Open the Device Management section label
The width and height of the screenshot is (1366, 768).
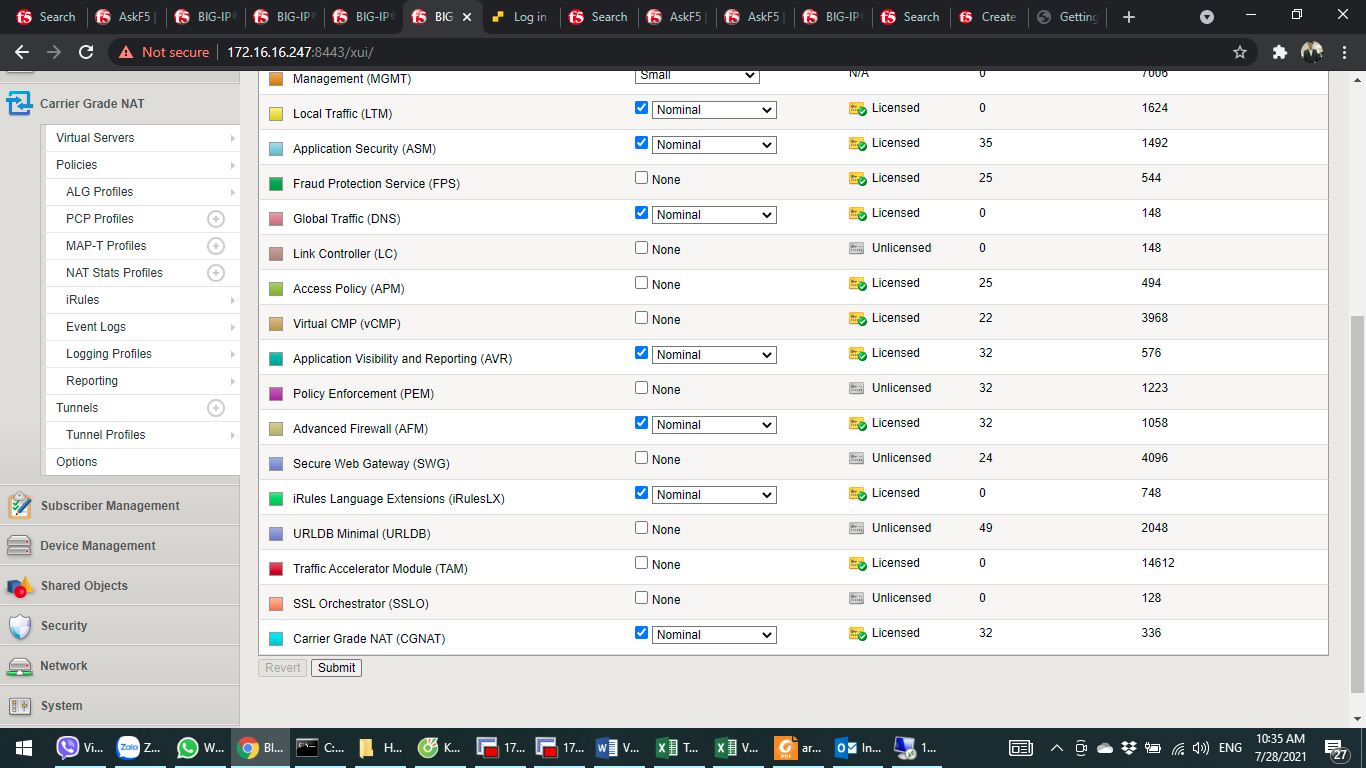[98, 546]
